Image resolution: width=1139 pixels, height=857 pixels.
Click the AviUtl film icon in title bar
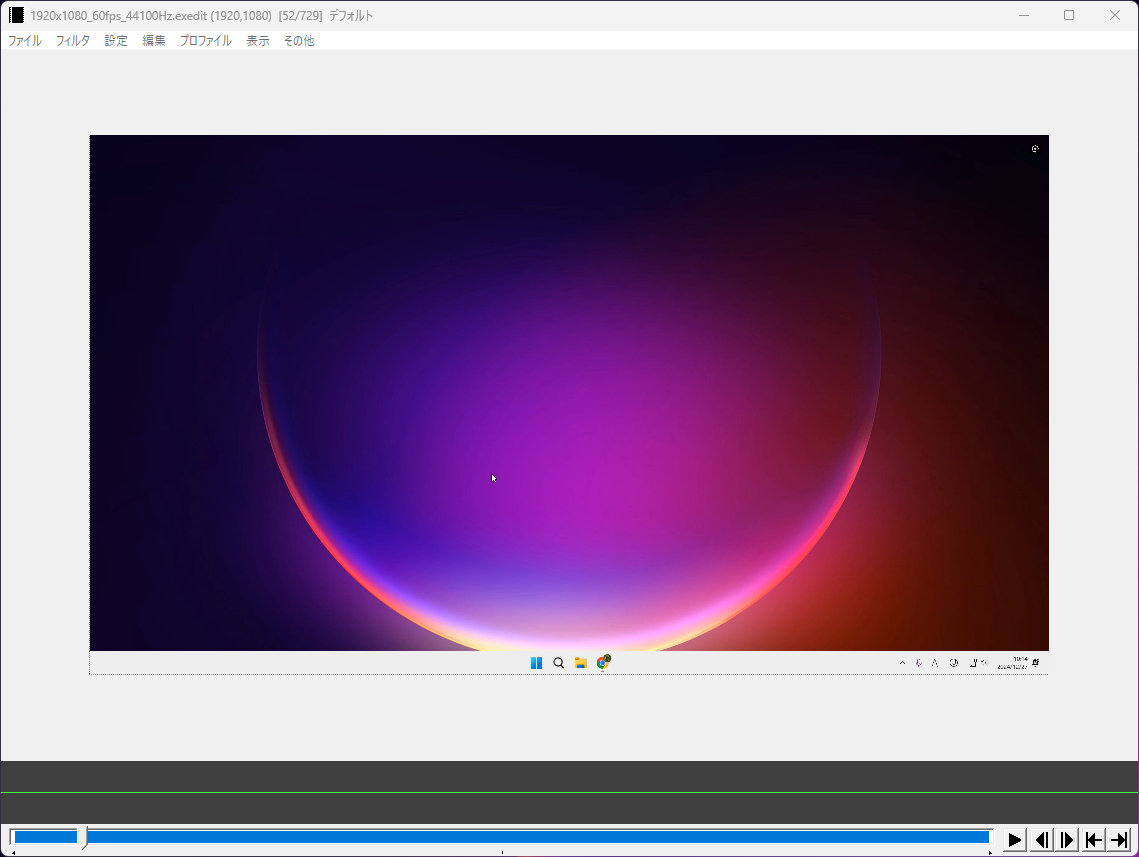(16, 15)
